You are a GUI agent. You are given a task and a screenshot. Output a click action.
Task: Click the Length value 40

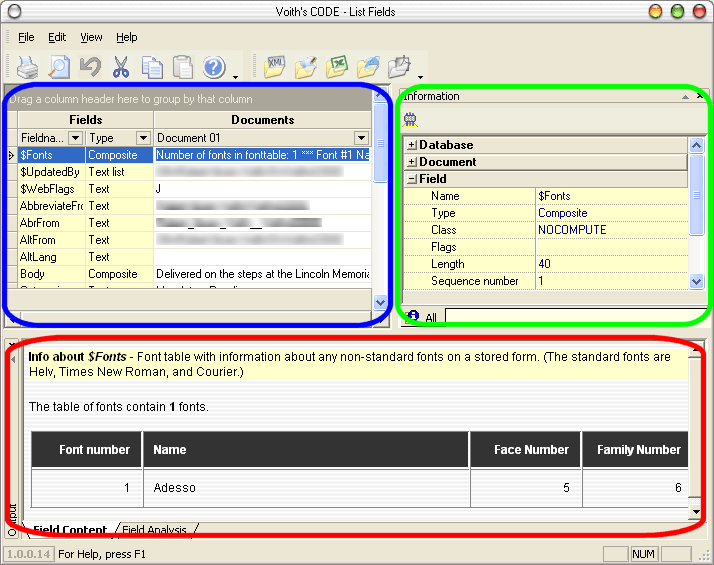[544, 264]
